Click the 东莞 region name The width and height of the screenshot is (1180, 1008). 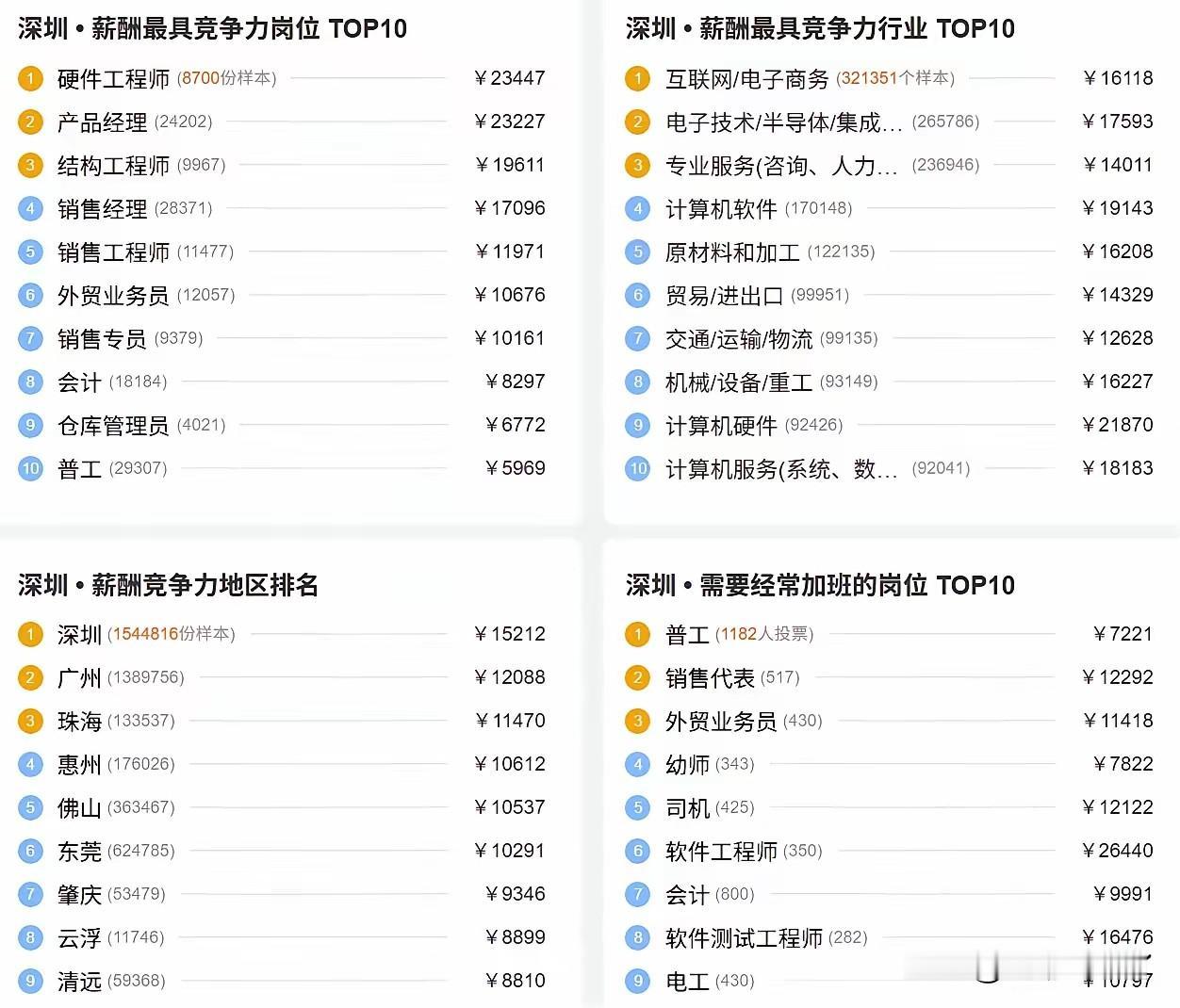(x=79, y=851)
